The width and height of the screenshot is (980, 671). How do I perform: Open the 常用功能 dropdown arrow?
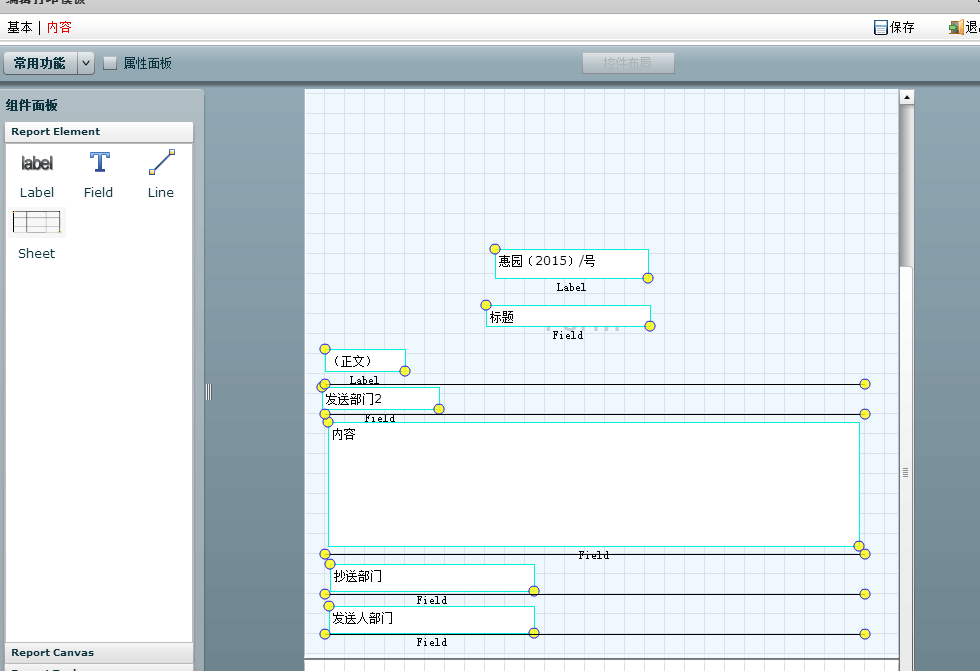[x=86, y=63]
